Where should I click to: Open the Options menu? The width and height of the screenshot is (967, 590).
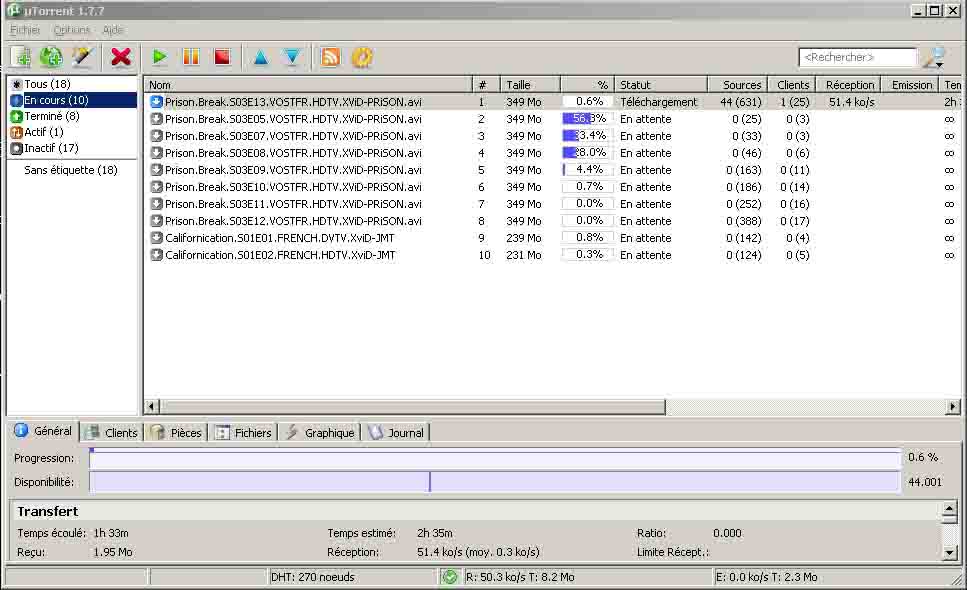pos(72,30)
